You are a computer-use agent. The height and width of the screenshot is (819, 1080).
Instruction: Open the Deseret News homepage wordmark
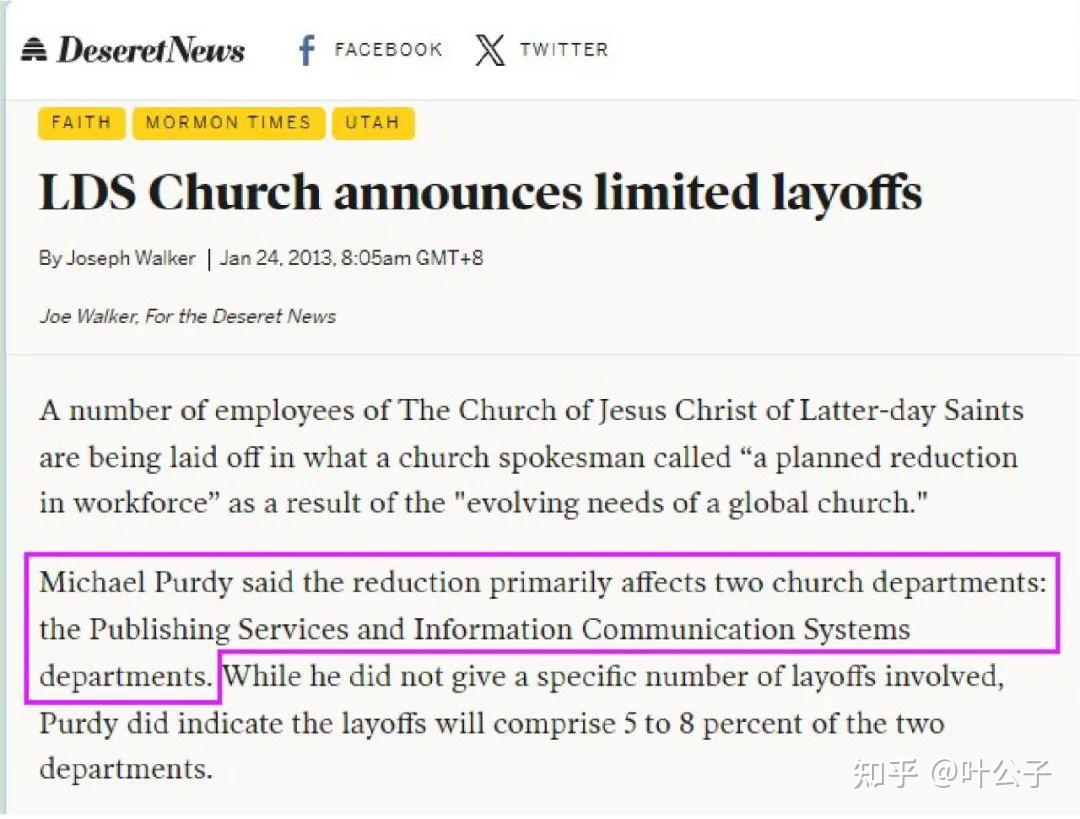[x=150, y=50]
